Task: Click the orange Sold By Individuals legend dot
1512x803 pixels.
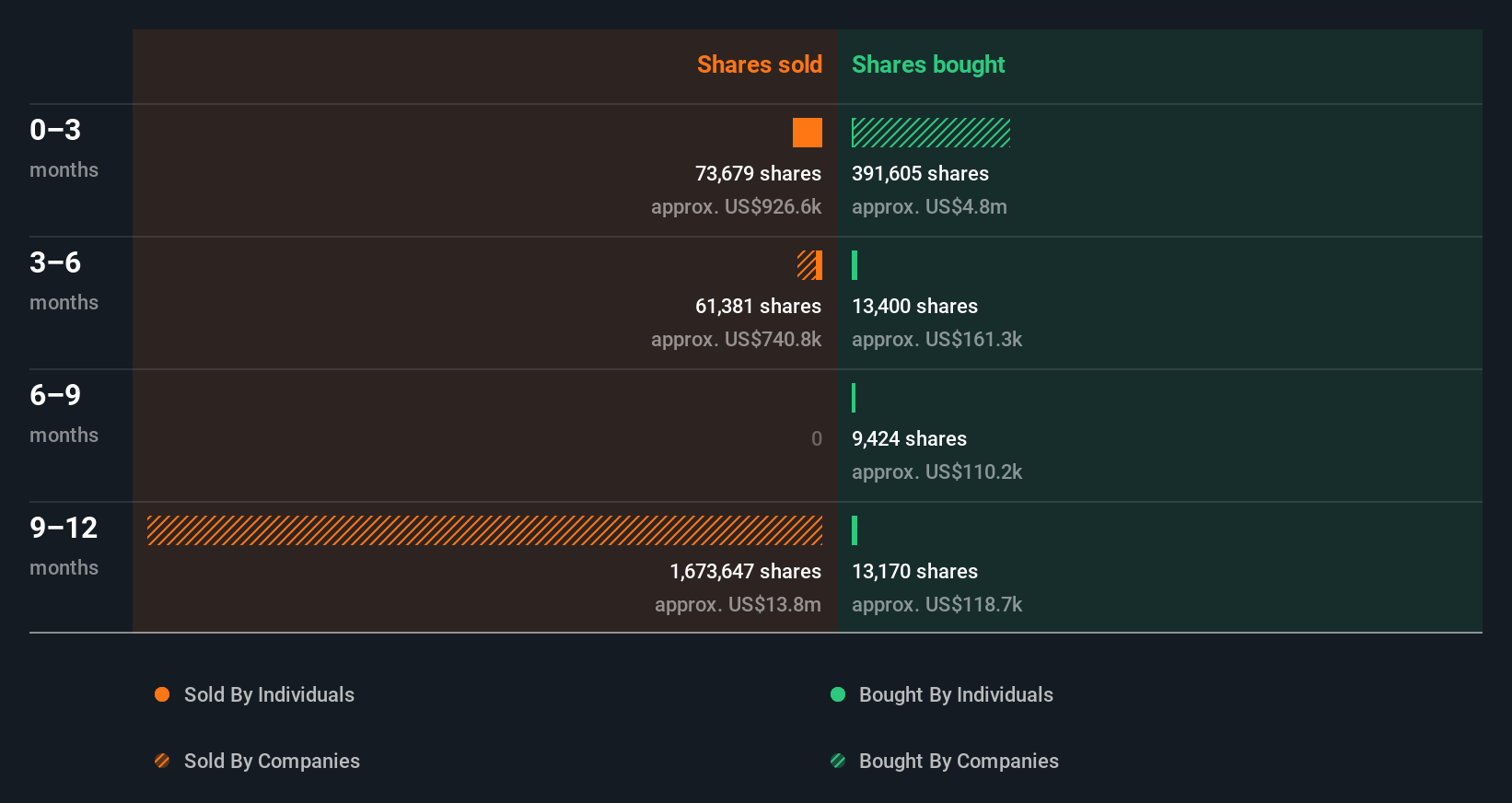Action: [162, 694]
